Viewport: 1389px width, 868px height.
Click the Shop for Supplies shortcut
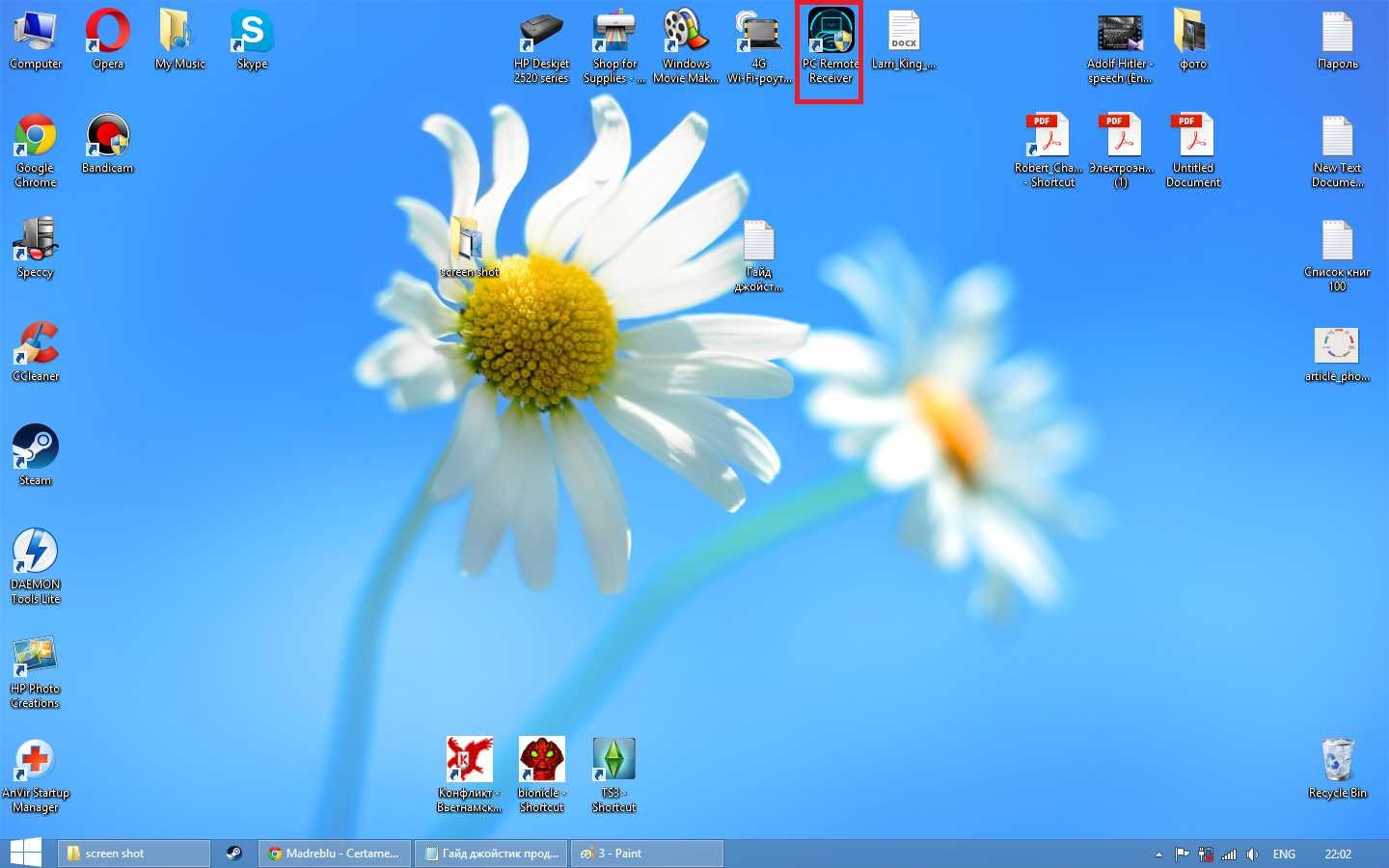[614, 47]
